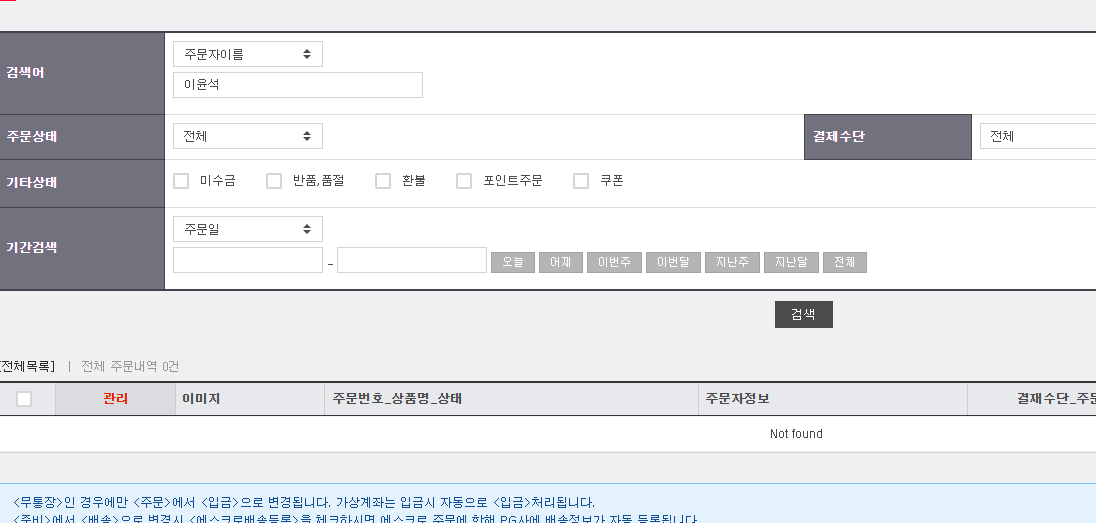1096x523 pixels.
Task: Choose the 이번주 period button
Action: 614,262
